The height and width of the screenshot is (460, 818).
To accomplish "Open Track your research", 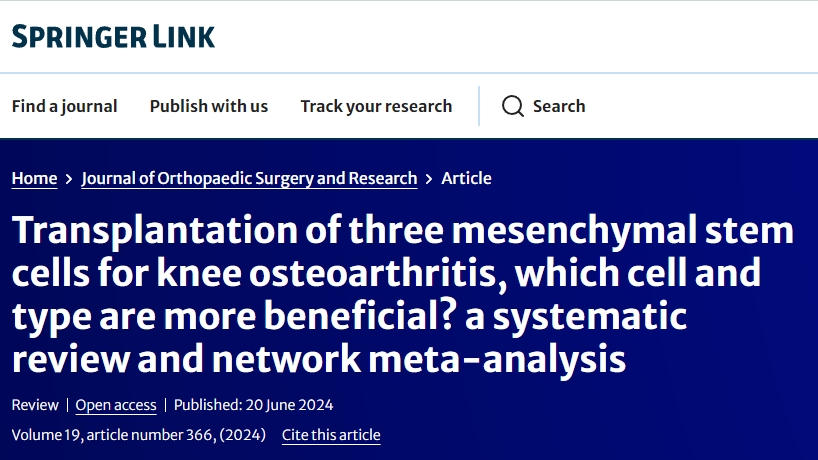I will click(376, 106).
